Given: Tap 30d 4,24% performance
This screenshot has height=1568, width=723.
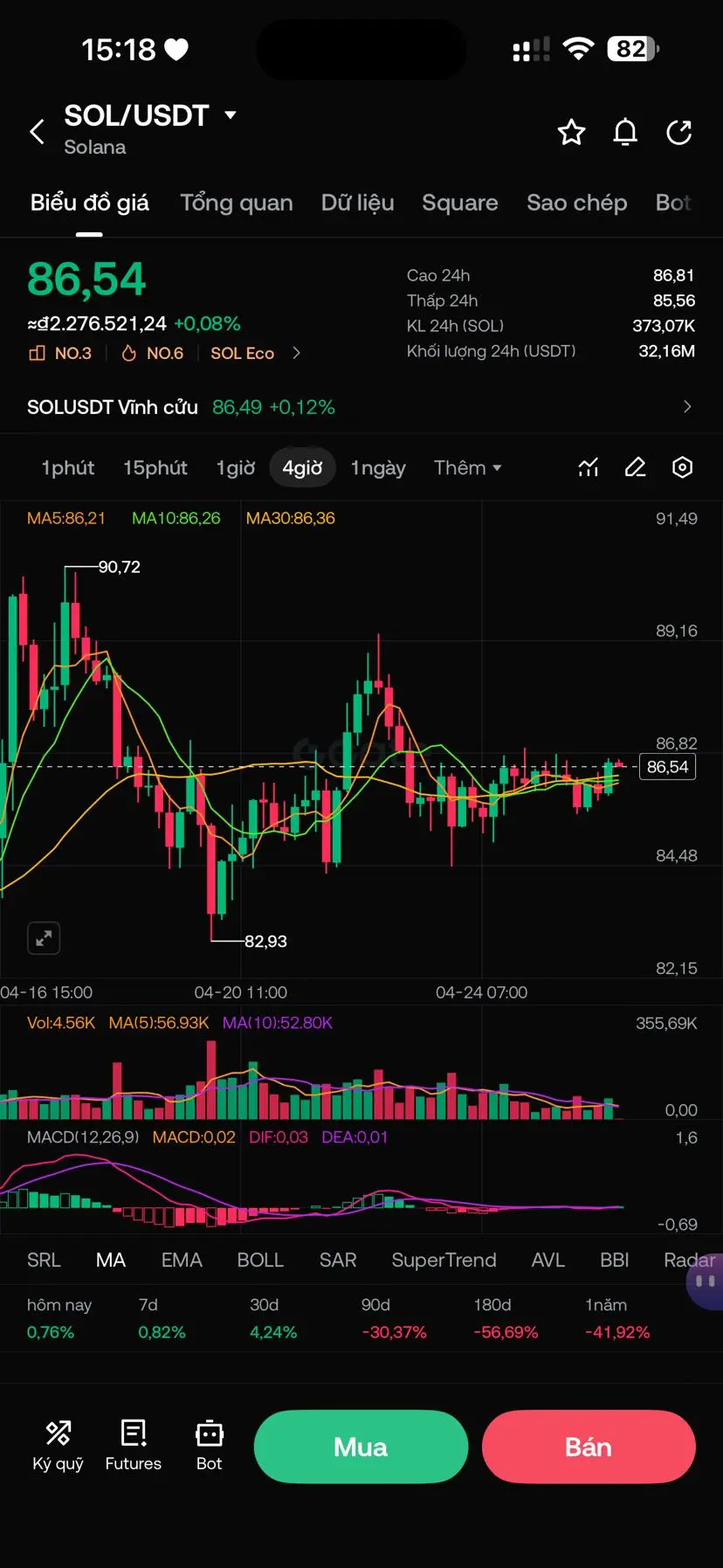Looking at the screenshot, I should [273, 1318].
